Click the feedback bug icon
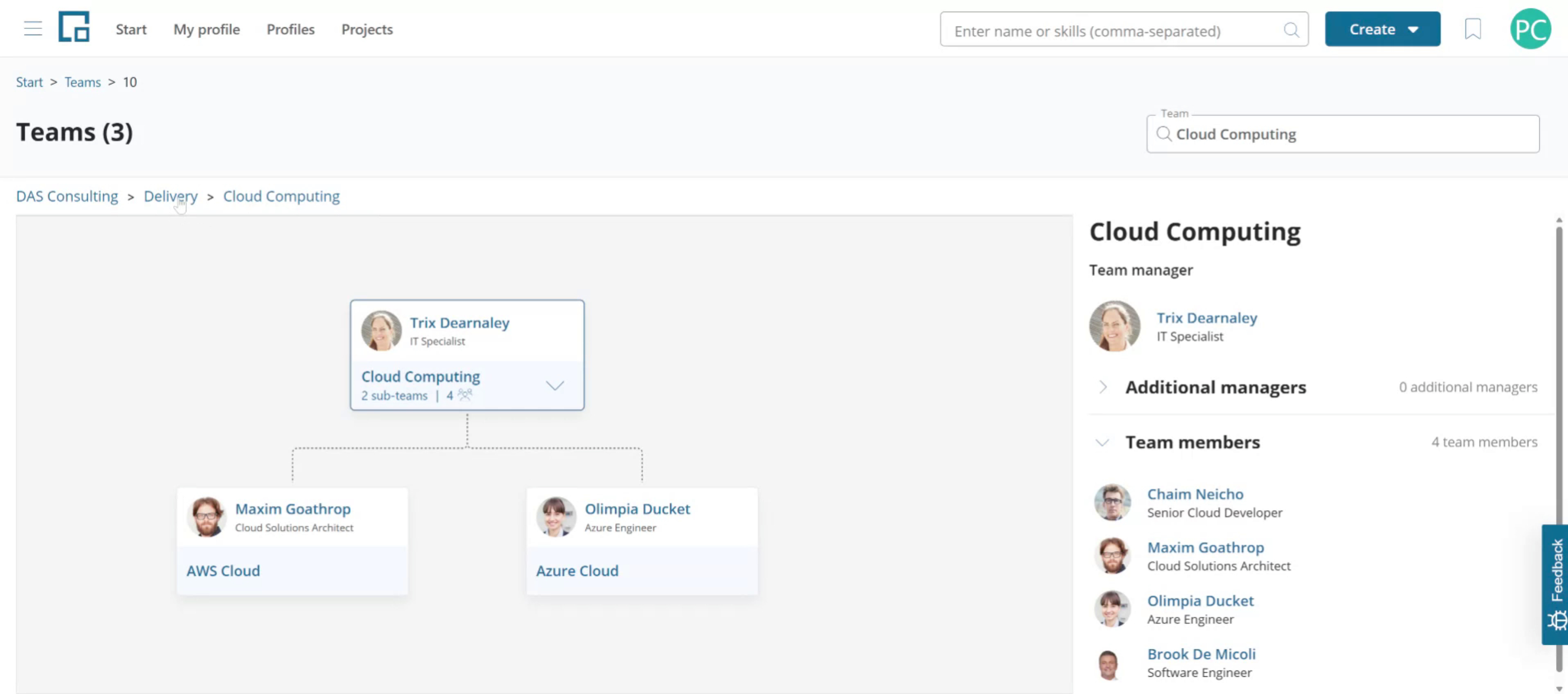 1556,620
